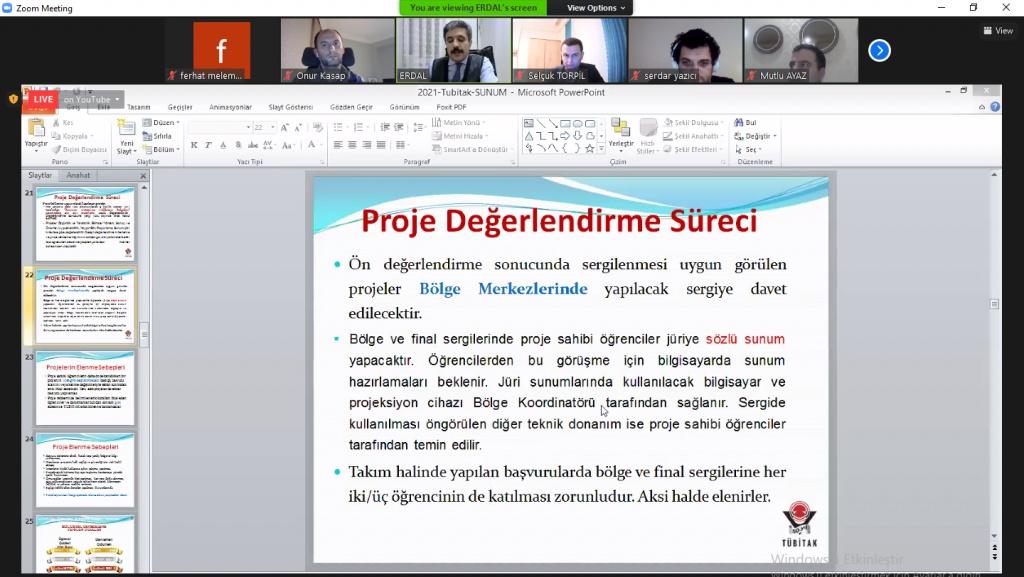Switch to the Anahat outline pane tab
Viewport: 1024px width, 577px height.
point(78,175)
